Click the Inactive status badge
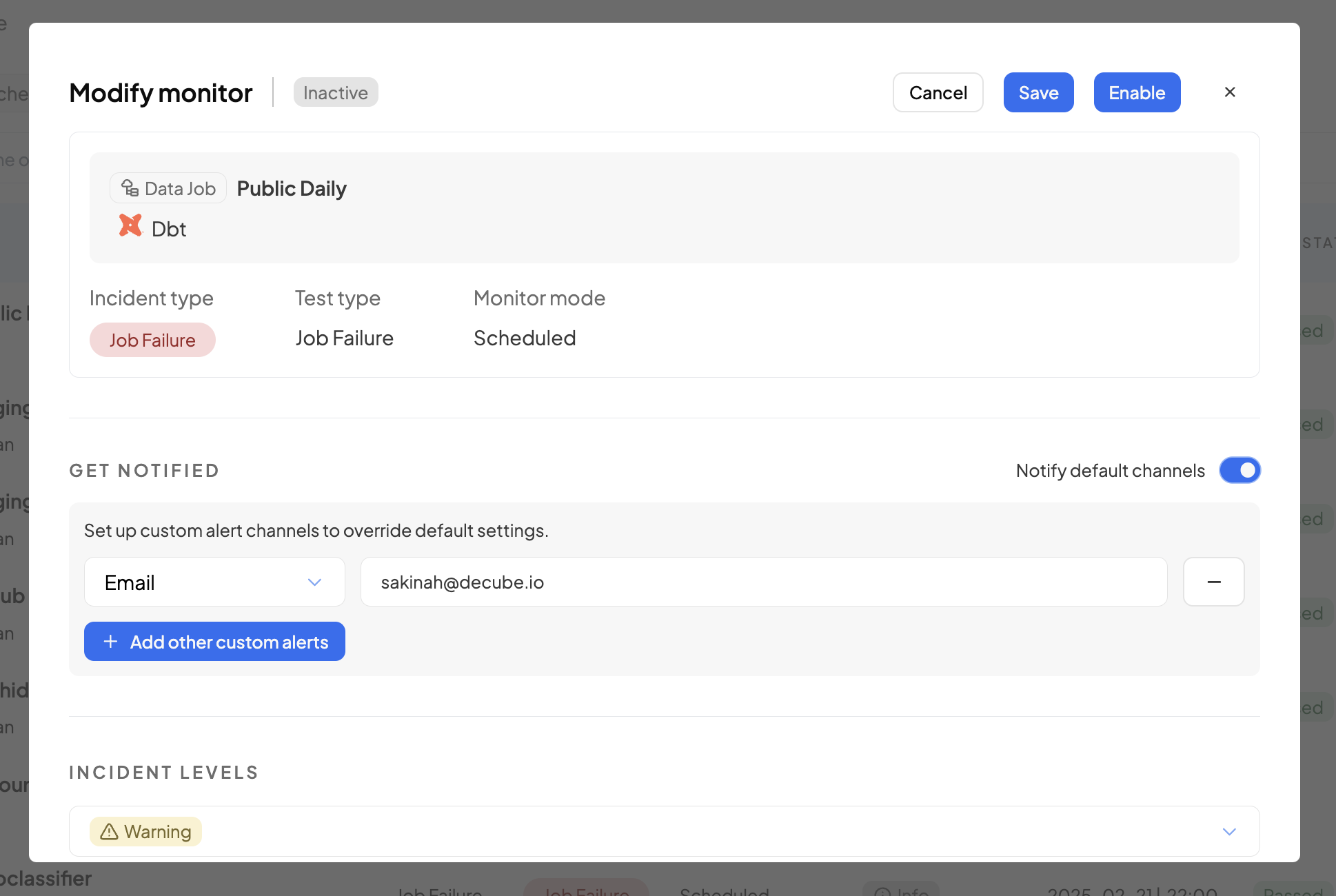This screenshot has width=1336, height=896. pyautogui.click(x=336, y=93)
